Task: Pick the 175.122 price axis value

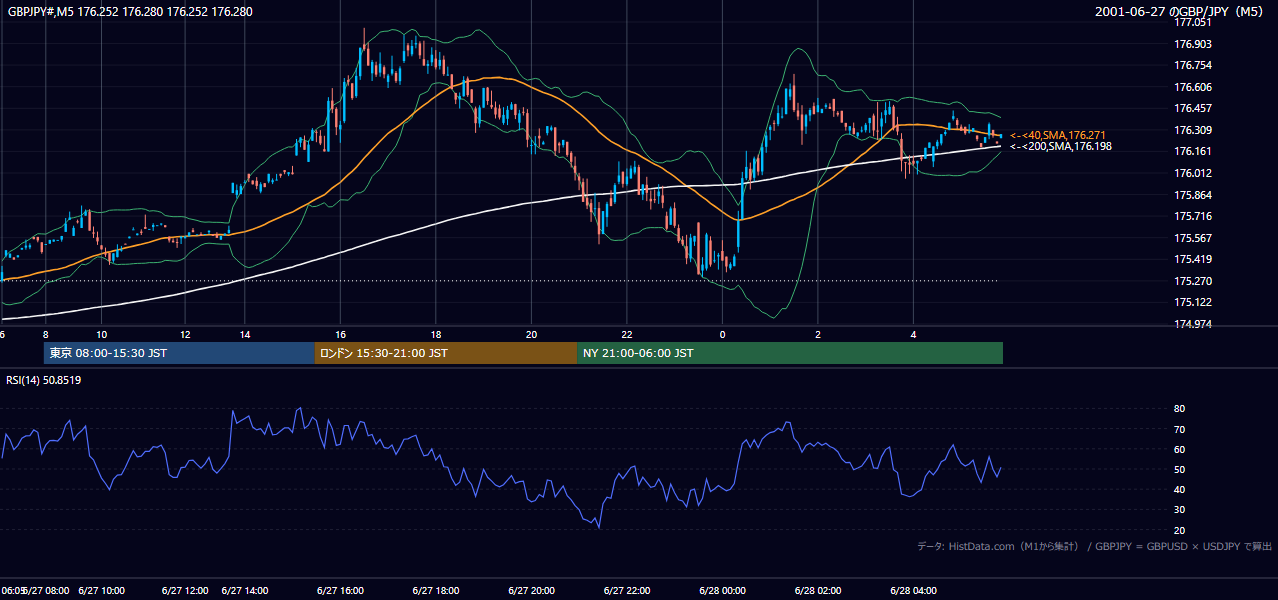Action: coord(1193,302)
